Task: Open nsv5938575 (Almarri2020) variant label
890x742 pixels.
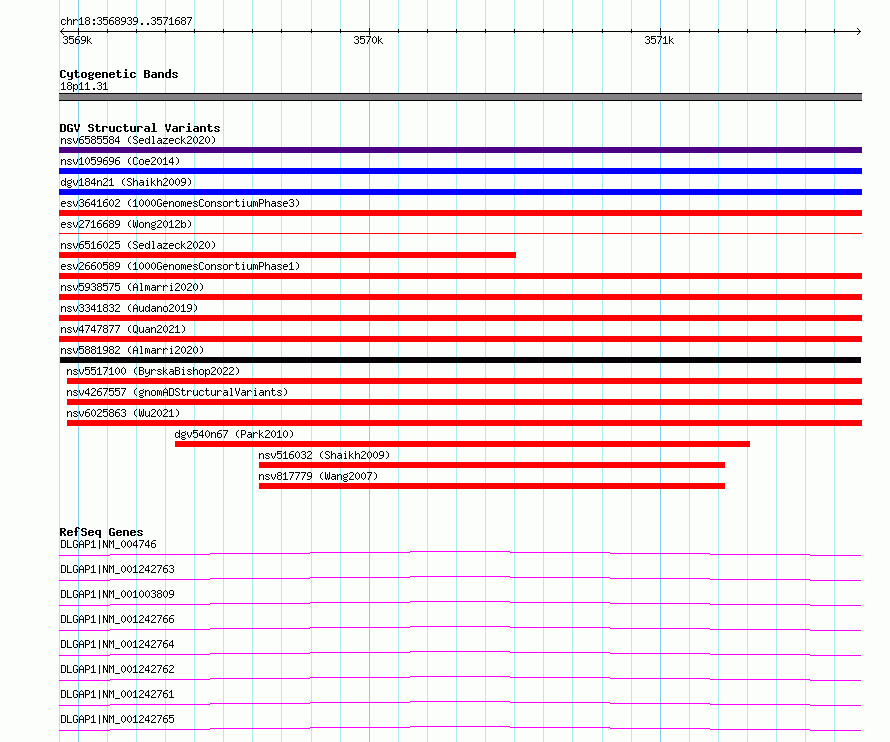Action: (132, 287)
